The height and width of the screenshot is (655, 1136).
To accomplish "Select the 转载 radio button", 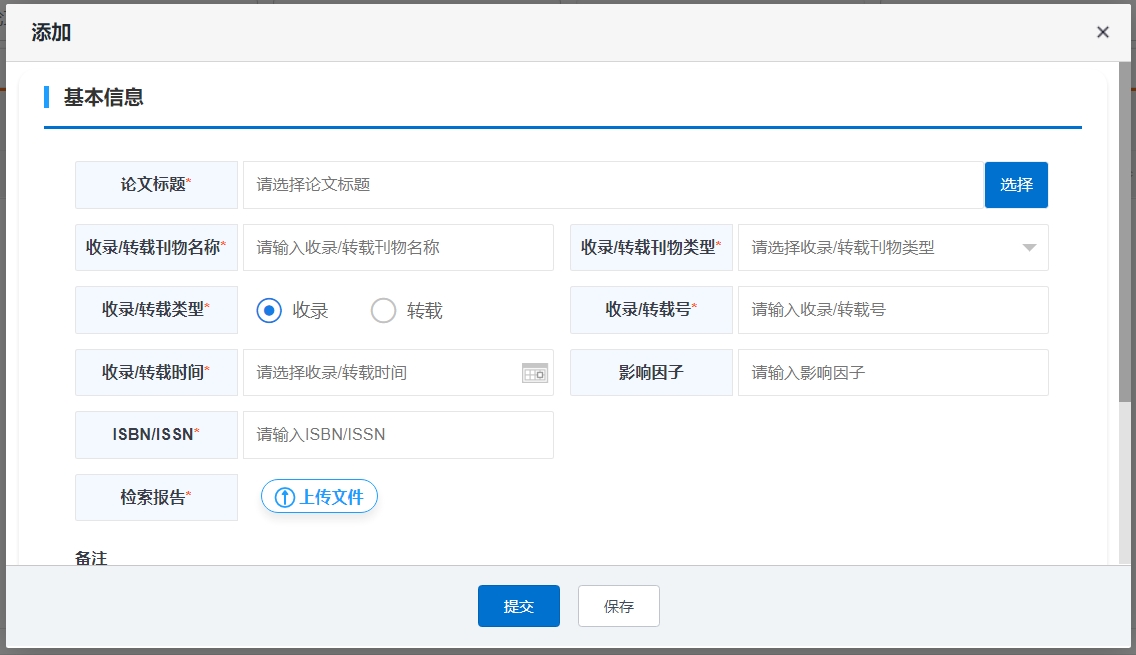I will (384, 311).
